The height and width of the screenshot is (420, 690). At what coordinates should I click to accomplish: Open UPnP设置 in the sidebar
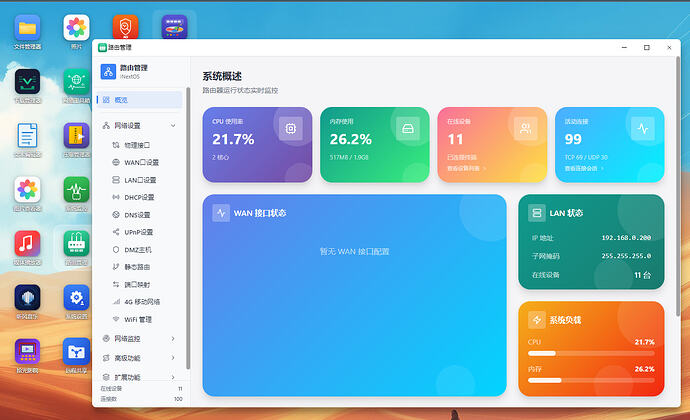pos(139,232)
